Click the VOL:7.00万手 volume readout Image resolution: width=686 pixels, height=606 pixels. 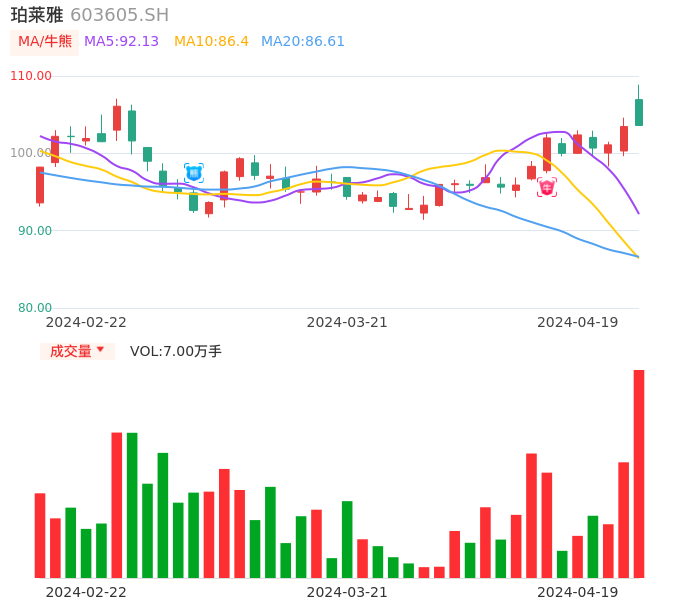(x=176, y=351)
